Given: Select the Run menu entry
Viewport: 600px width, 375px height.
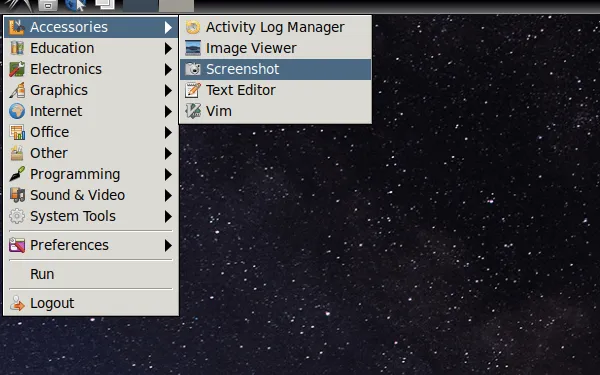Looking at the screenshot, I should (91, 274).
